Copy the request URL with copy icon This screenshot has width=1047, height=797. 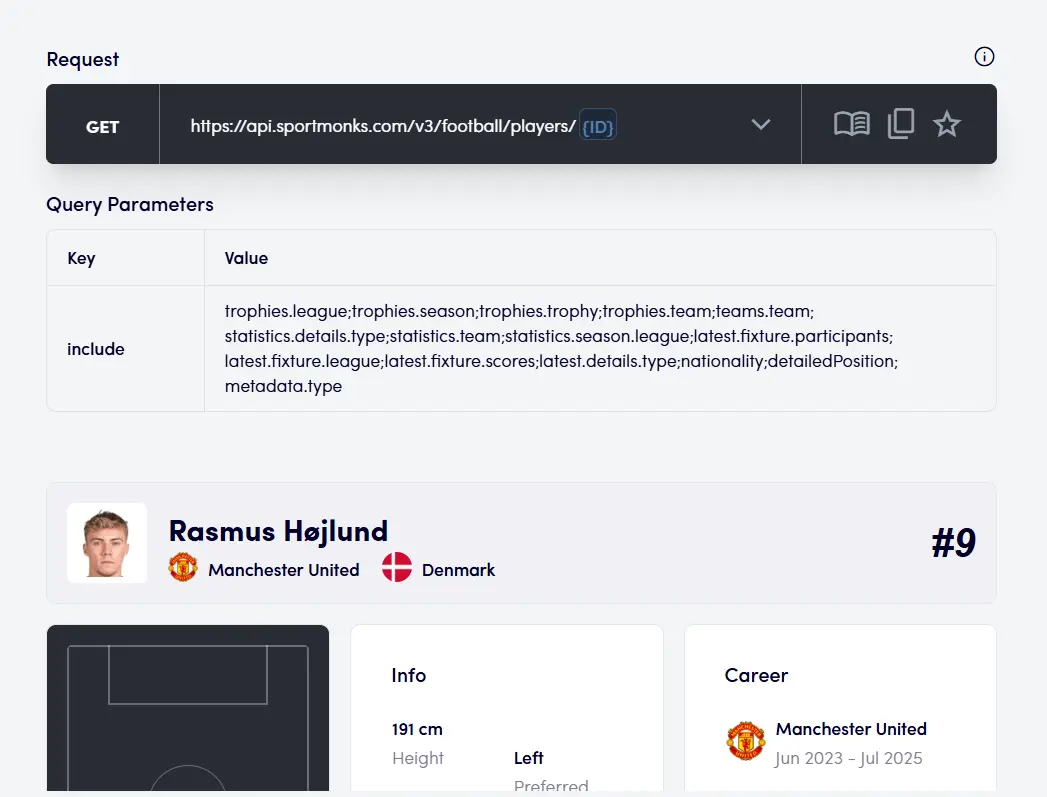click(x=901, y=124)
